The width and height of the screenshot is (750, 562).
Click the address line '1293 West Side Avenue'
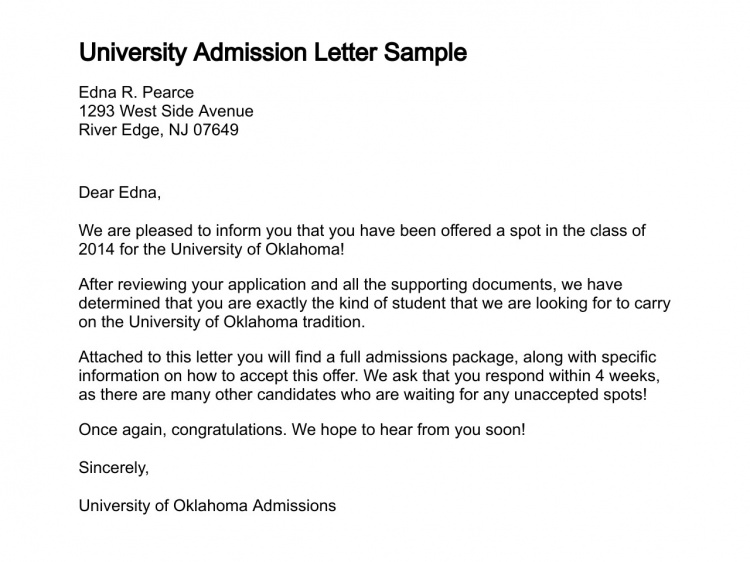tap(166, 111)
